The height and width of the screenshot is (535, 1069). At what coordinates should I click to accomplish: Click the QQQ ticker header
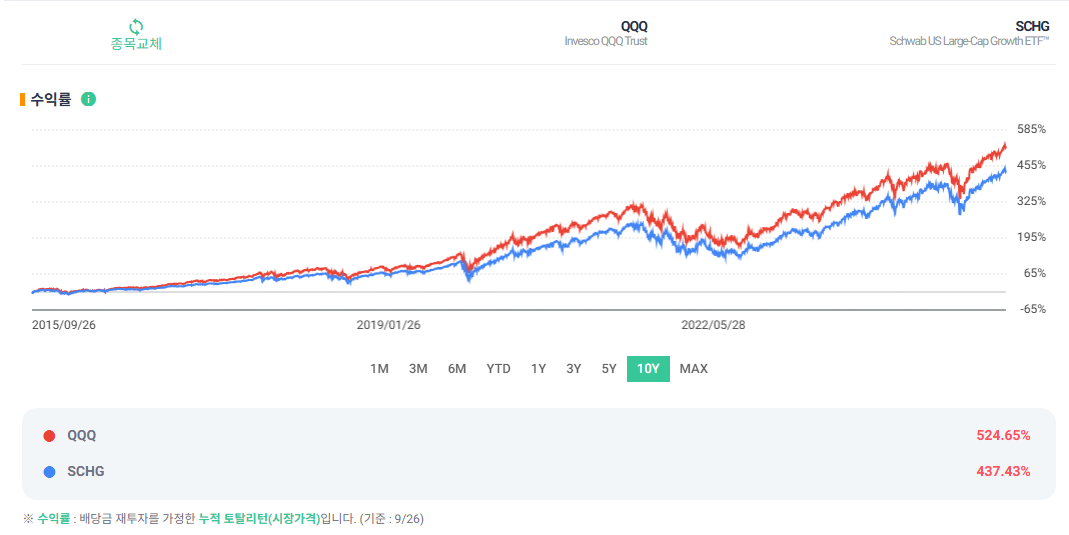pos(634,27)
